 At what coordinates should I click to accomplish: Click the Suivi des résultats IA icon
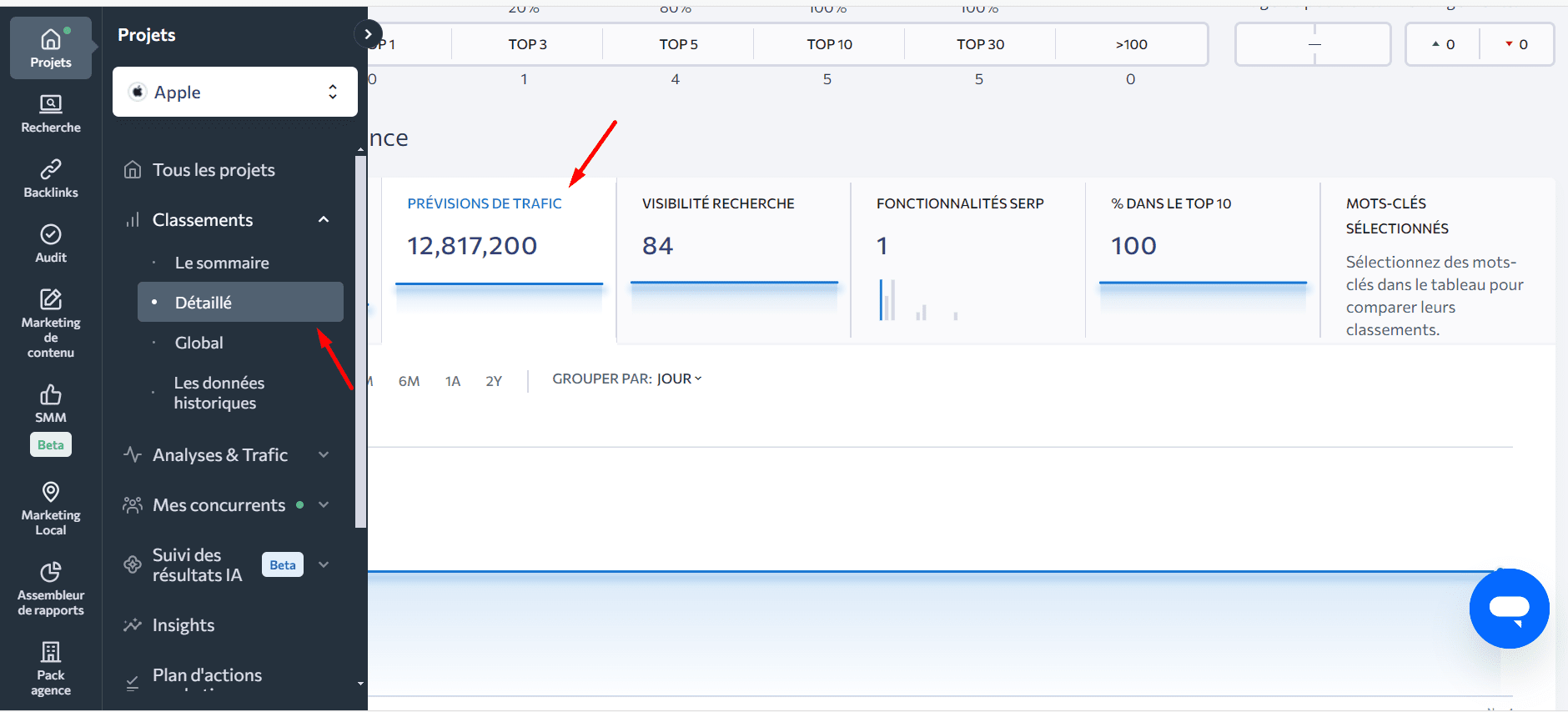(x=133, y=564)
